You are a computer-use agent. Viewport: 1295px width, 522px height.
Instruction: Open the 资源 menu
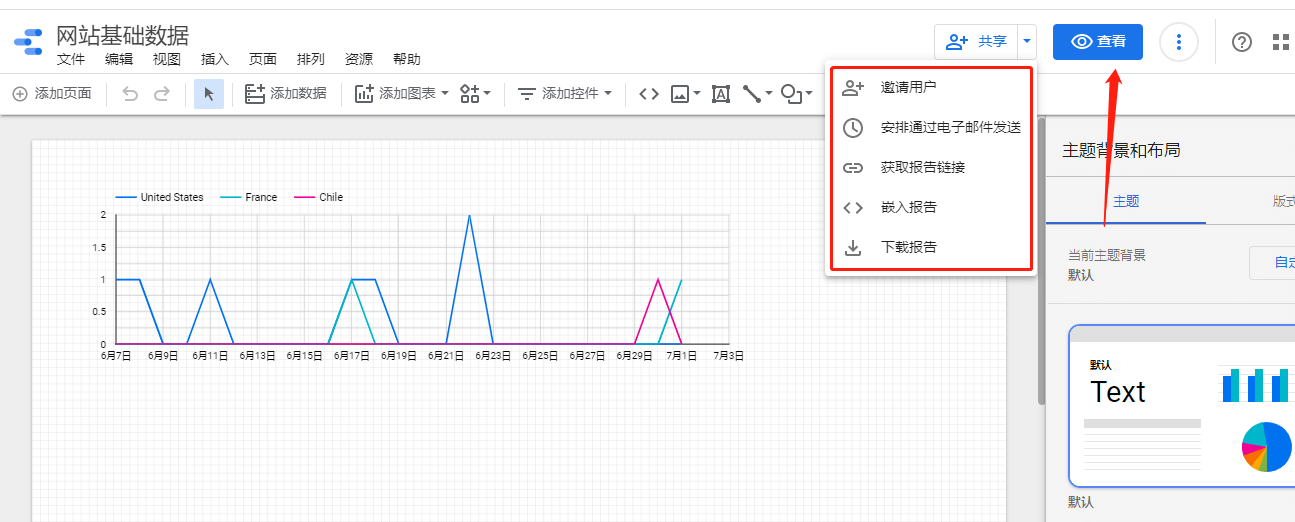(x=359, y=59)
